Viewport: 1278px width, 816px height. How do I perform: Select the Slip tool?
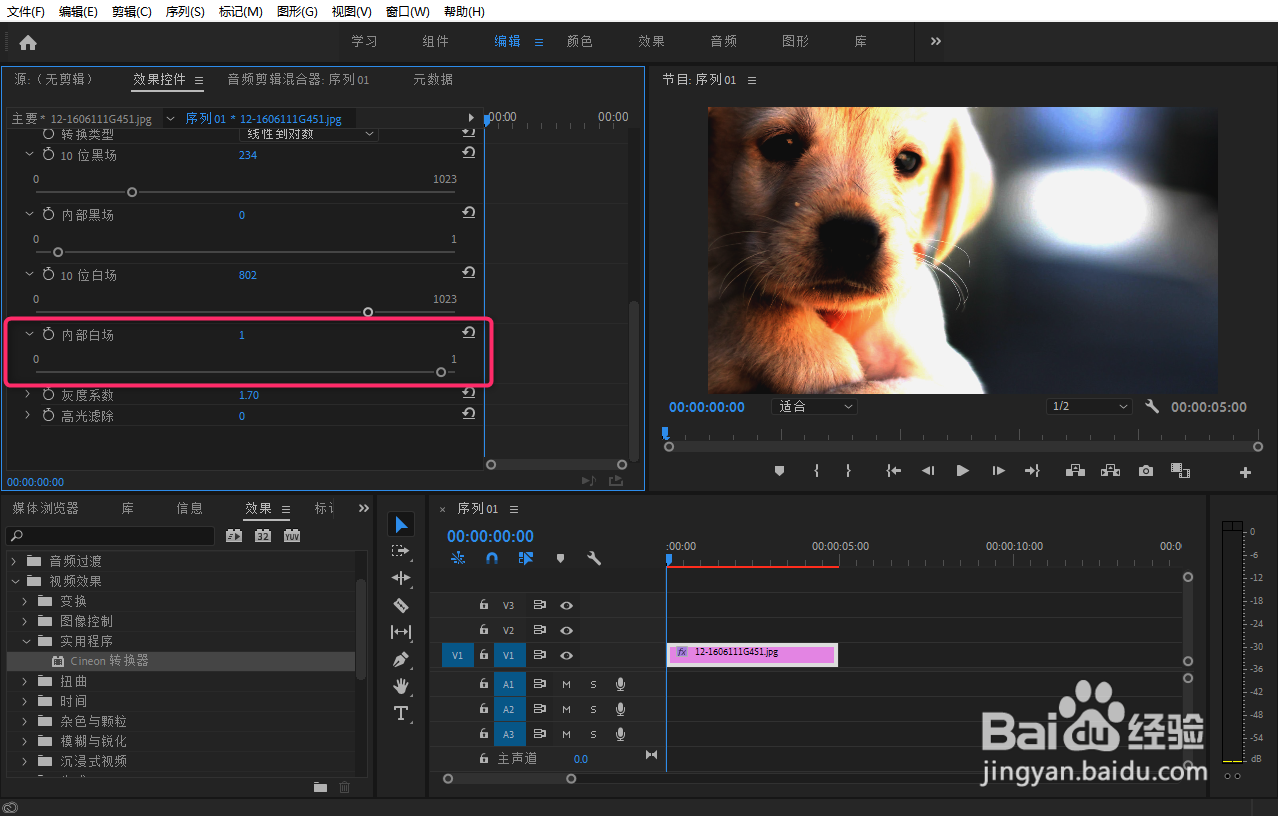tap(401, 632)
